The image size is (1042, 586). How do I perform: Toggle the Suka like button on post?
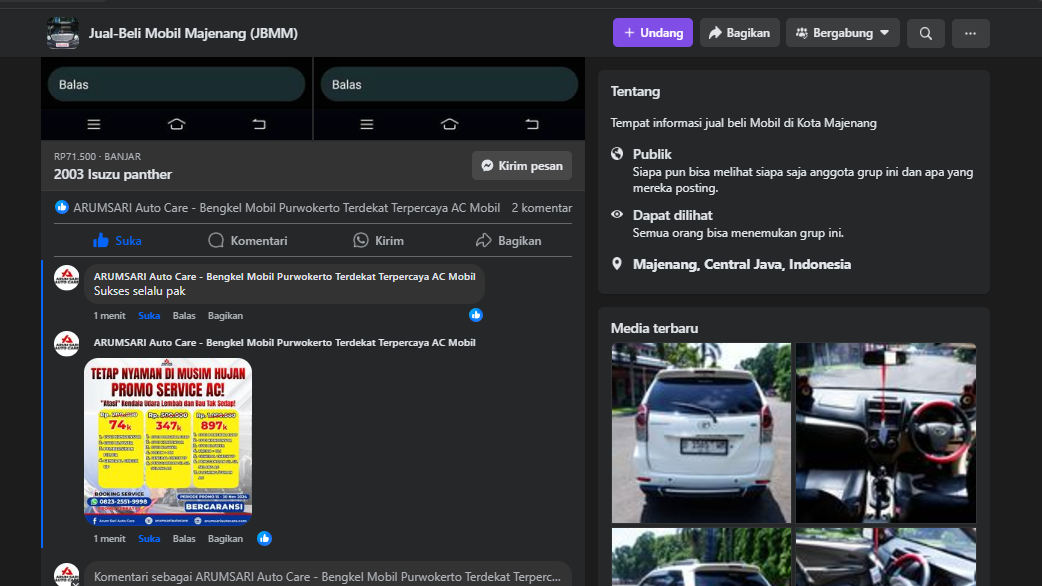(118, 241)
